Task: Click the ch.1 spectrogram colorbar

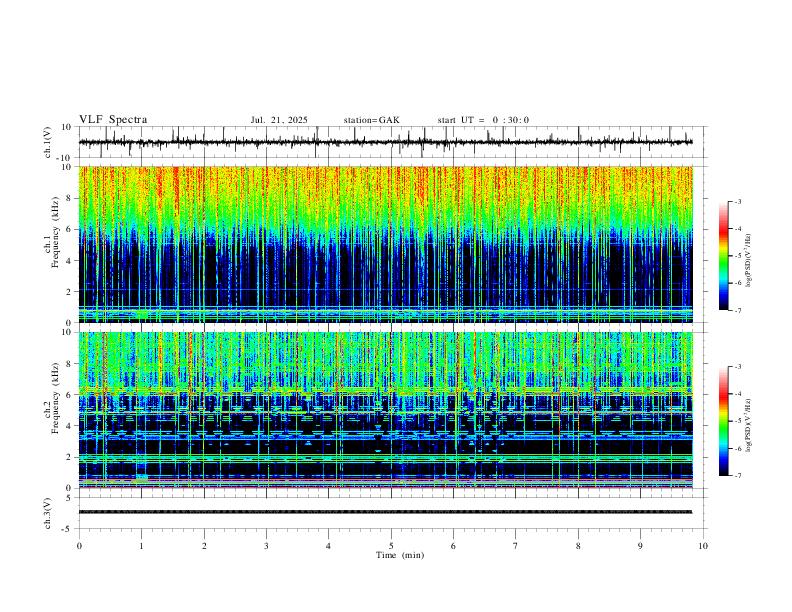Action: tap(723, 256)
